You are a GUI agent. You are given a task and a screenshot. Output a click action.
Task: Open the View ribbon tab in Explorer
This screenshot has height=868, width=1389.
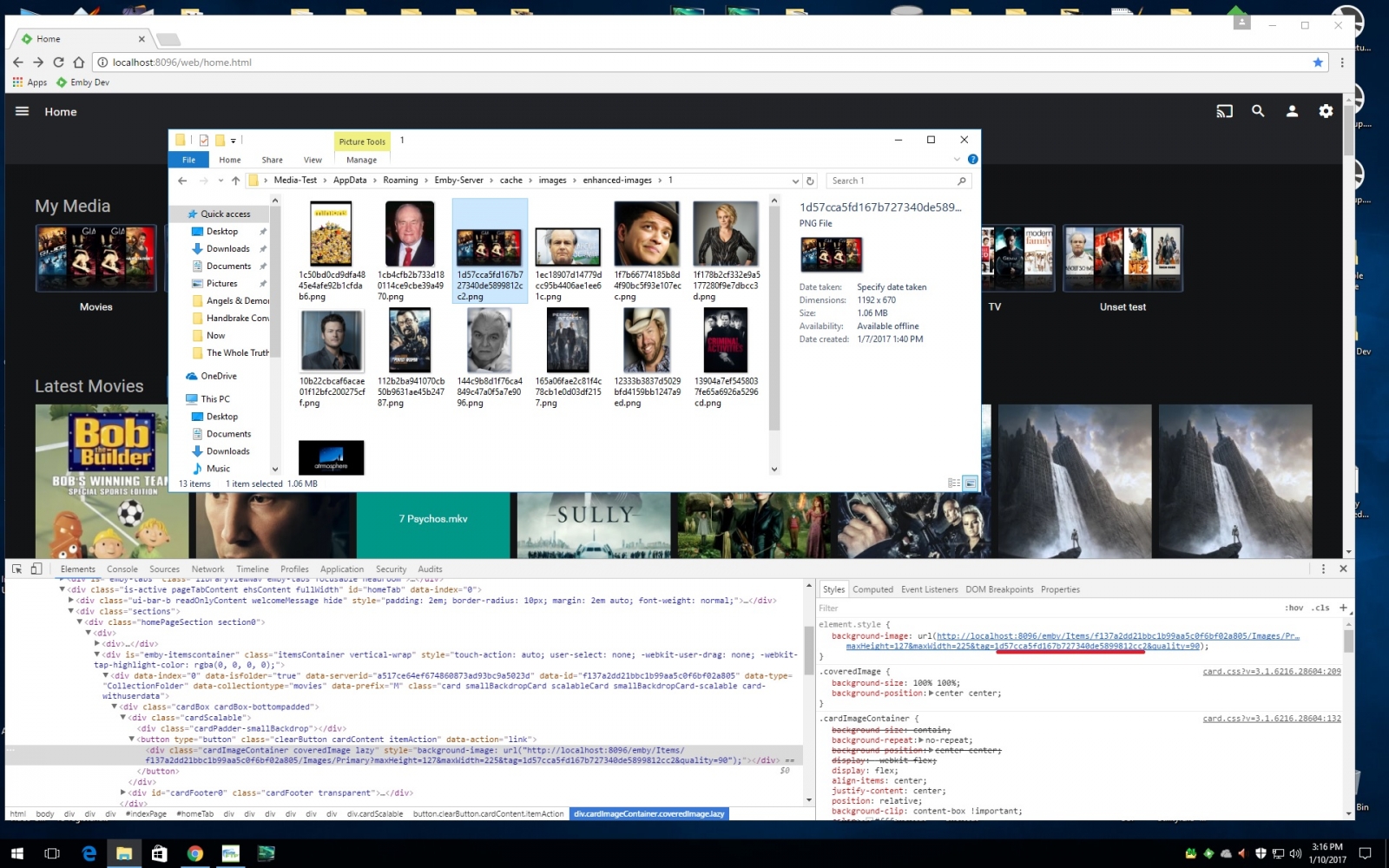[x=313, y=160]
